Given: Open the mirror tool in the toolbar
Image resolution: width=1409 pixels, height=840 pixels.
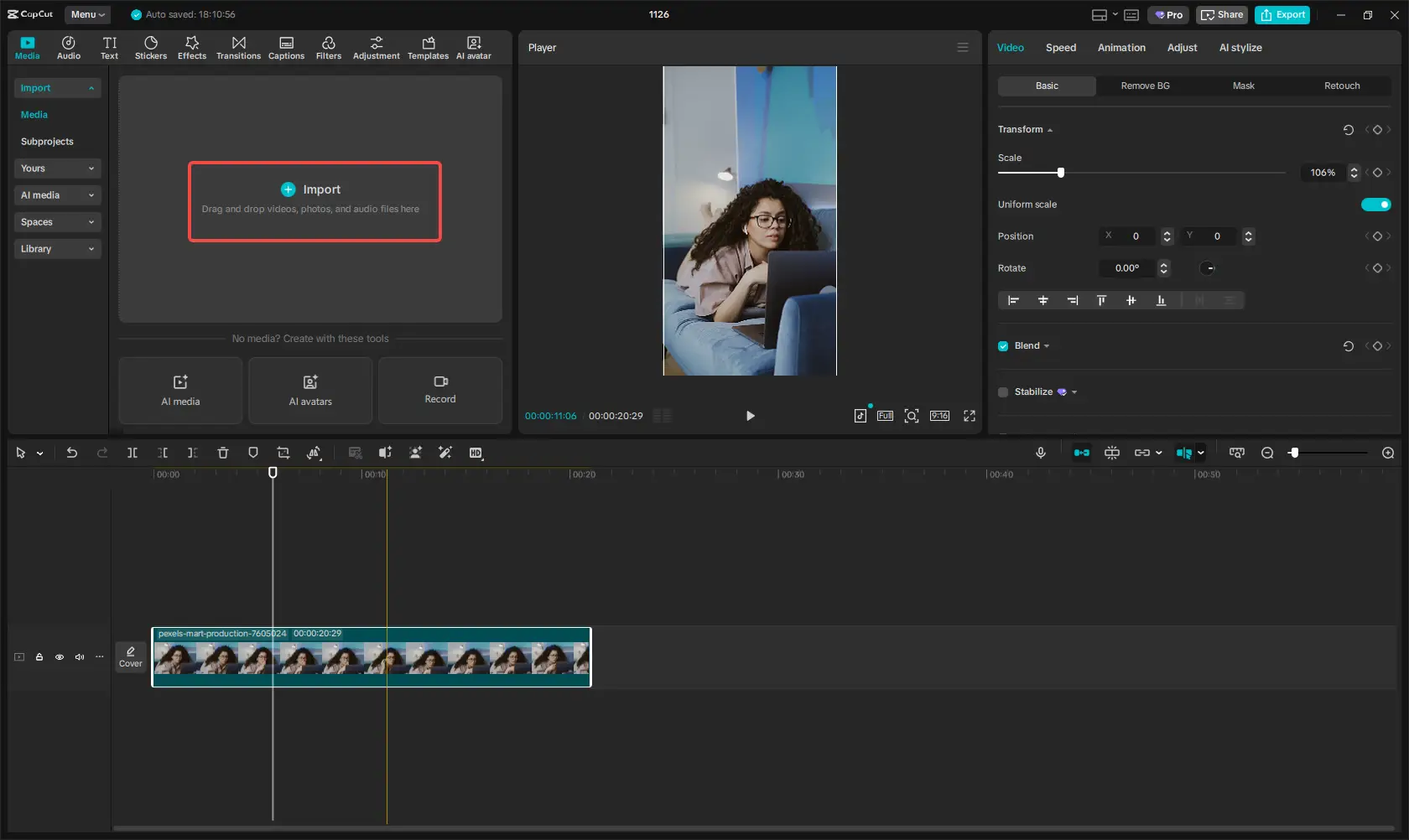Looking at the screenshot, I should click(314, 453).
